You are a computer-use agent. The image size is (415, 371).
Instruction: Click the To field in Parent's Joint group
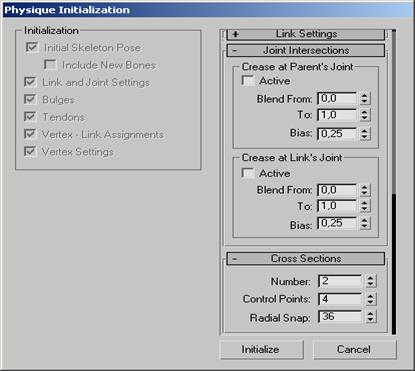click(x=337, y=115)
